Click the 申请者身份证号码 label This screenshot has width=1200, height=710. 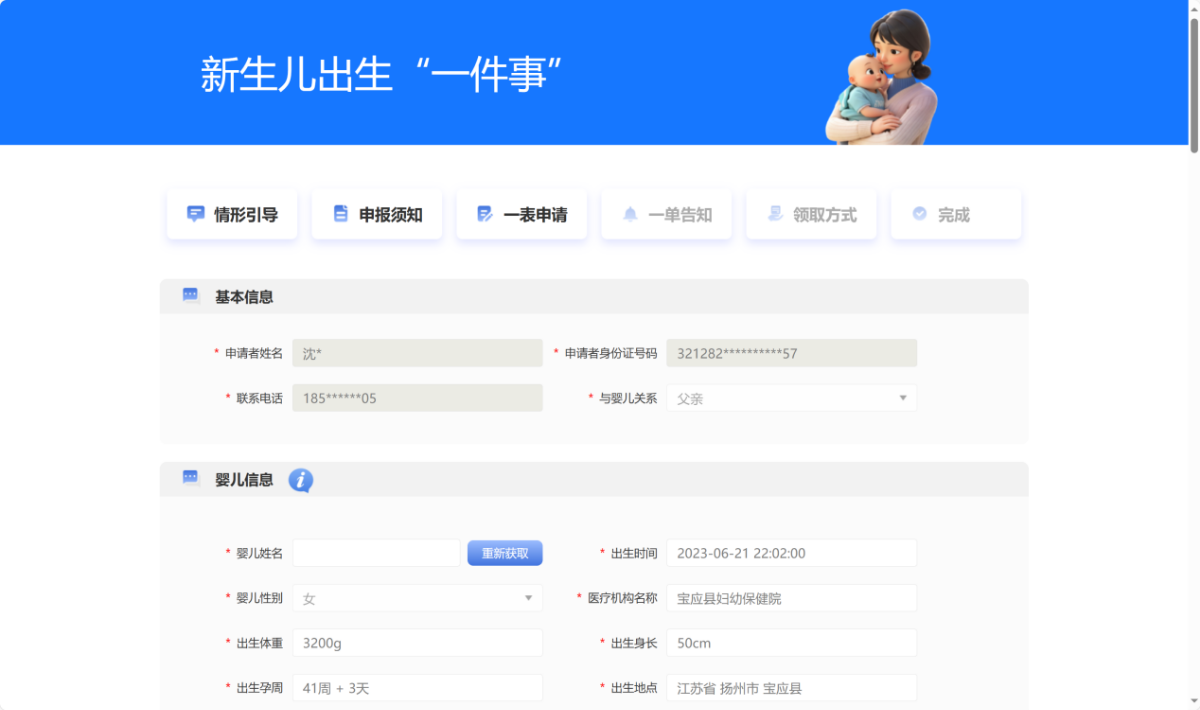611,353
